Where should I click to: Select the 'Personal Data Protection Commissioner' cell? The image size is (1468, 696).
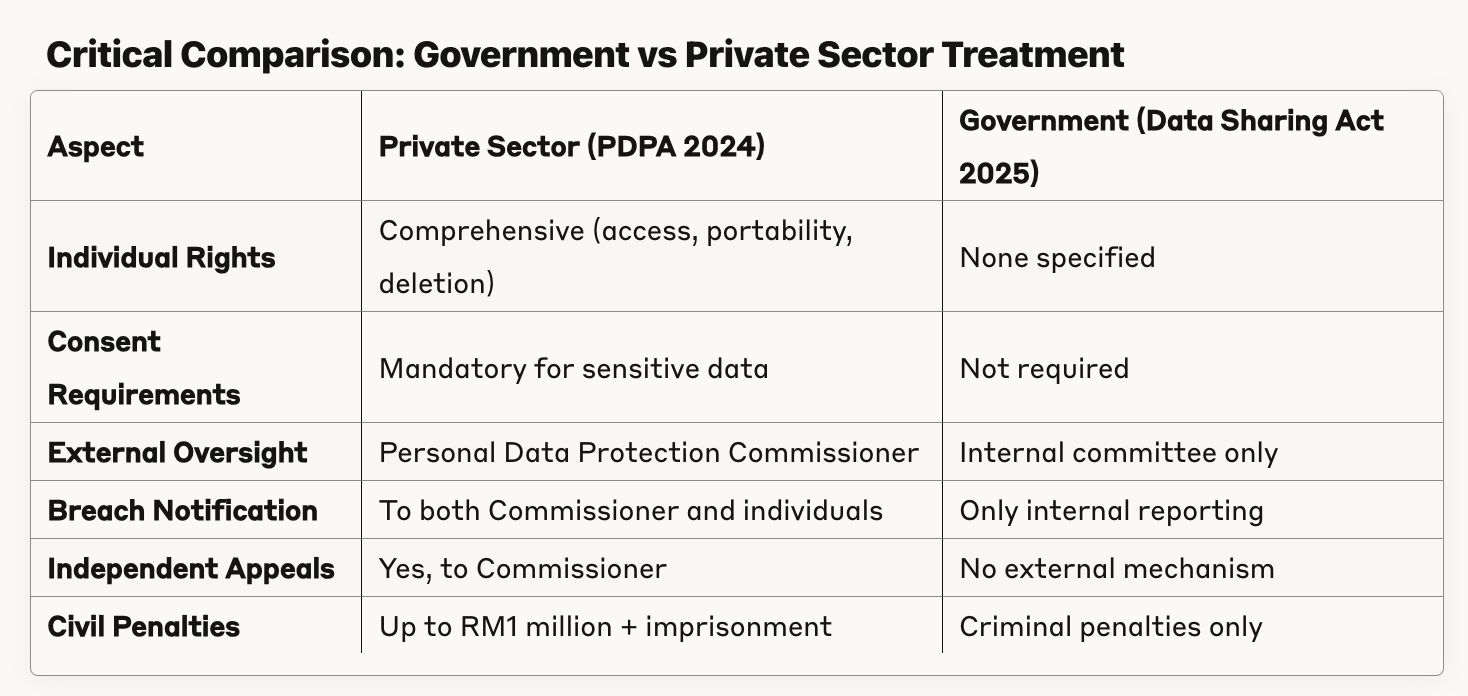coord(648,452)
